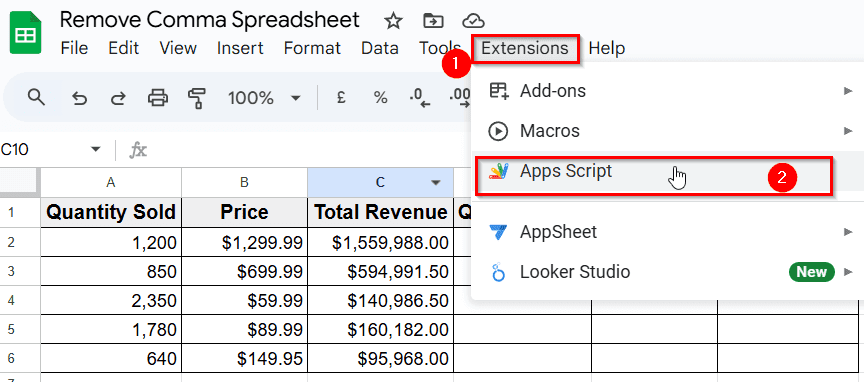The width and height of the screenshot is (864, 382).
Task: Open the Tools menu
Action: tap(439, 49)
